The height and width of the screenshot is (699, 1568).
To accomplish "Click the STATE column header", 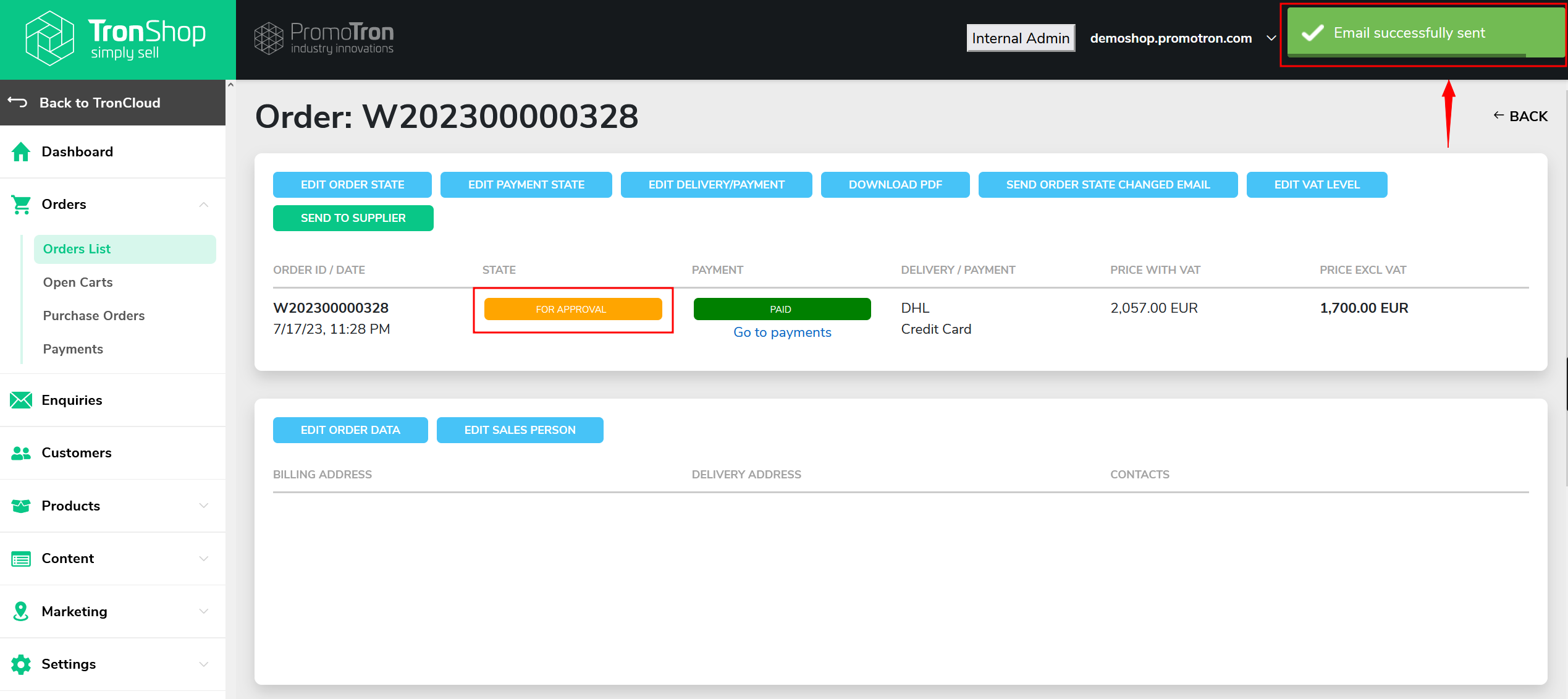I will [x=499, y=270].
